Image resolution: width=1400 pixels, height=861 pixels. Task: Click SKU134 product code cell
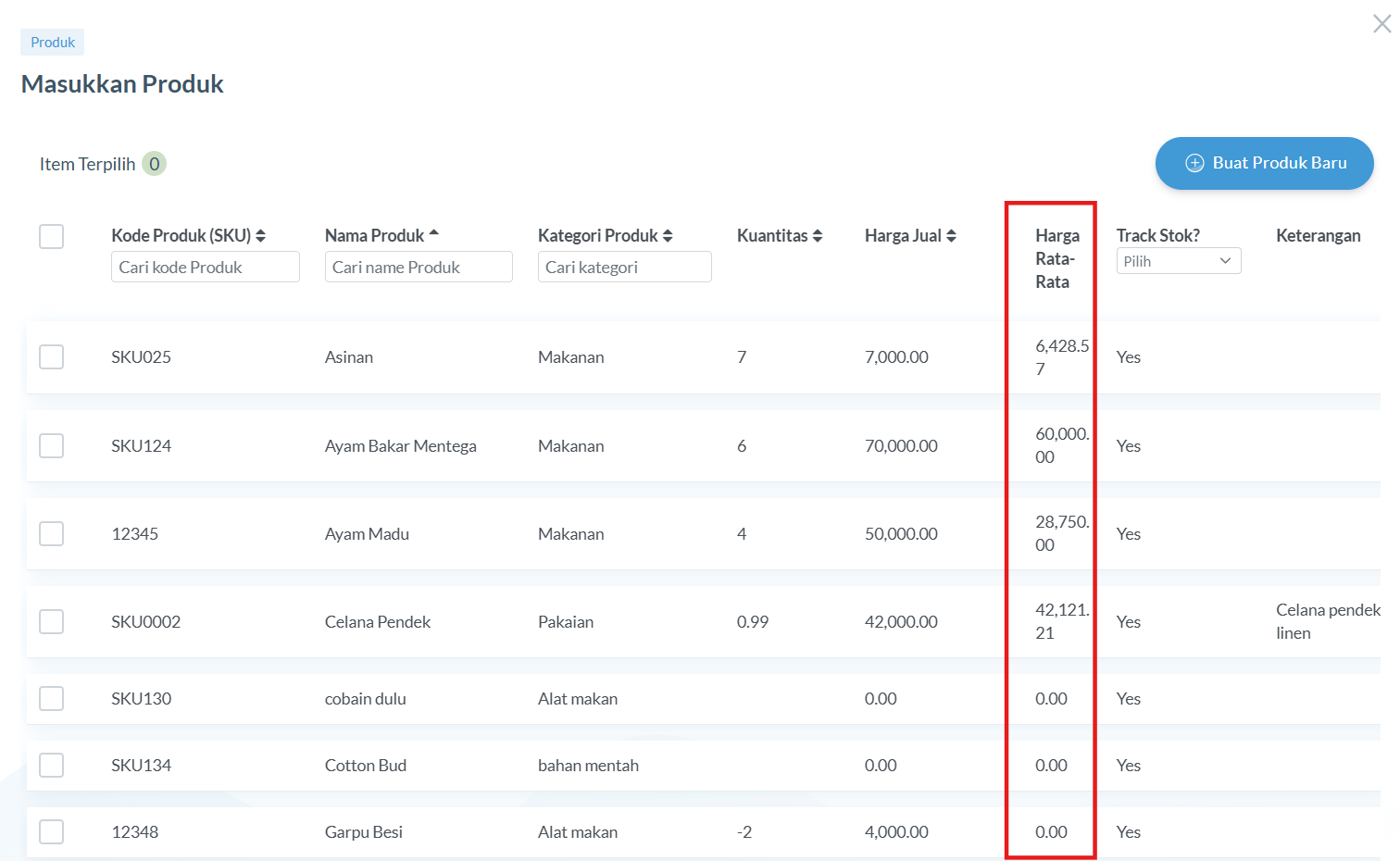point(141,766)
